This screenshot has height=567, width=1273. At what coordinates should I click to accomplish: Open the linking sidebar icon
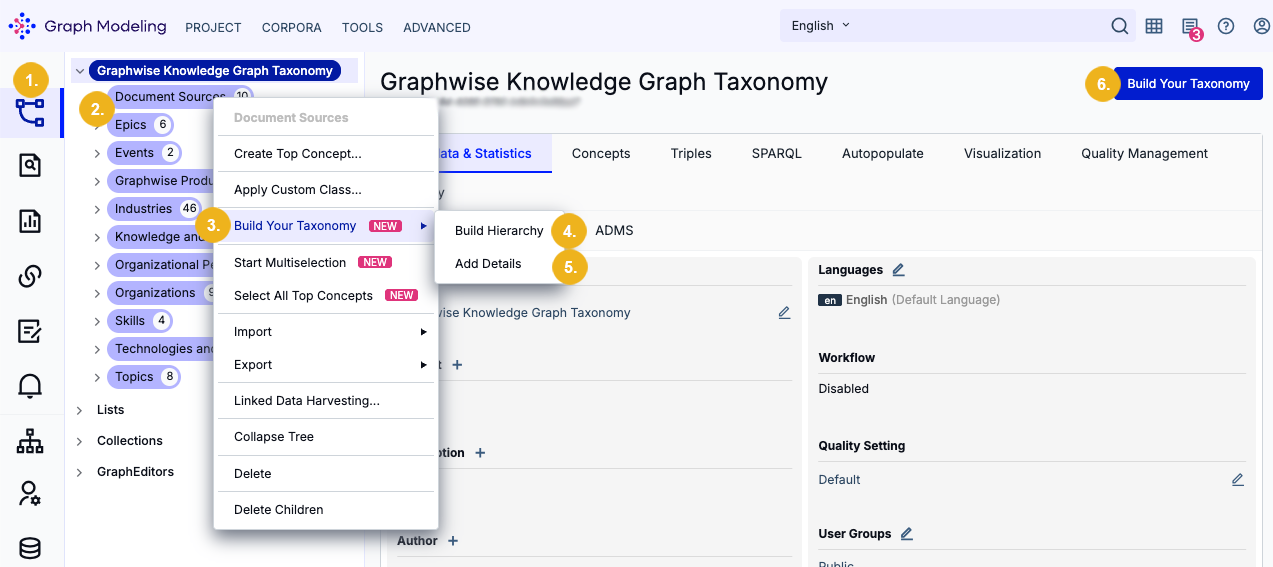[x=31, y=276]
